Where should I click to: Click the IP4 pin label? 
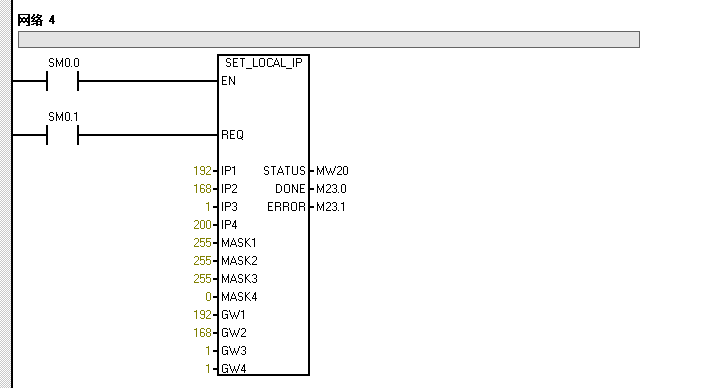(x=229, y=225)
